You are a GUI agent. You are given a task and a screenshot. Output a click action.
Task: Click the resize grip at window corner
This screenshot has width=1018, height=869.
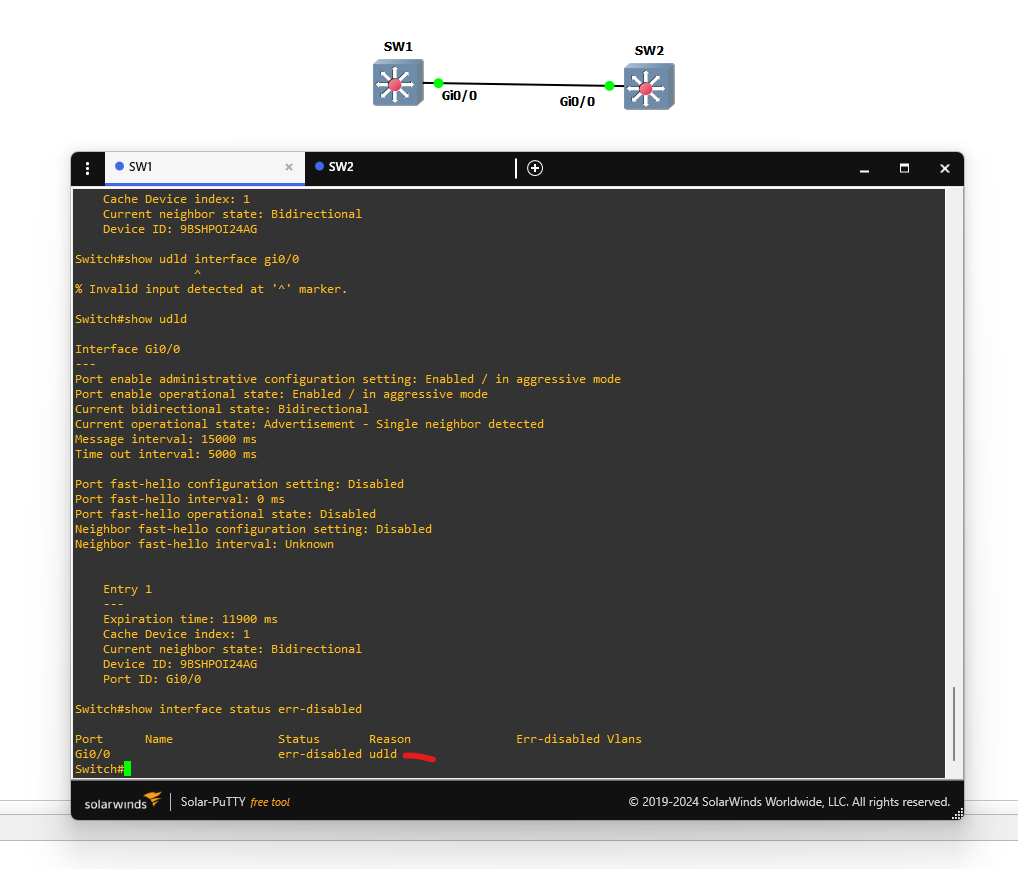[957, 814]
